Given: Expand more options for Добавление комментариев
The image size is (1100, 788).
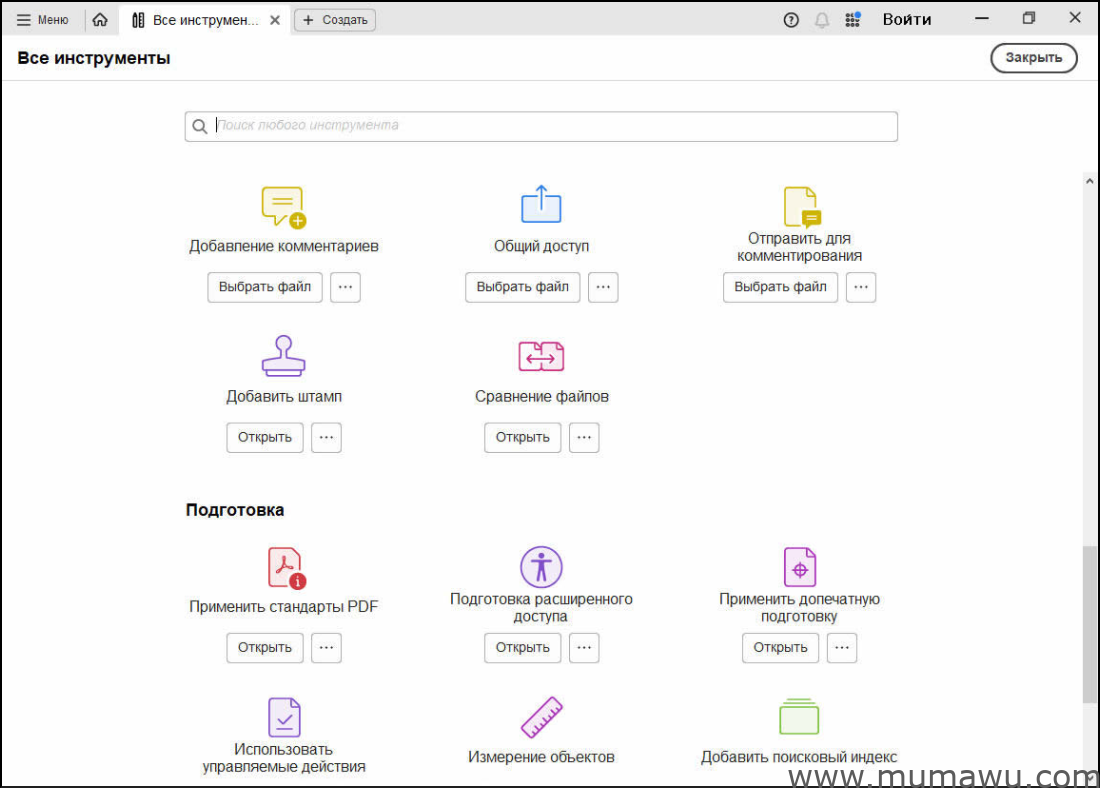Looking at the screenshot, I should (x=345, y=287).
